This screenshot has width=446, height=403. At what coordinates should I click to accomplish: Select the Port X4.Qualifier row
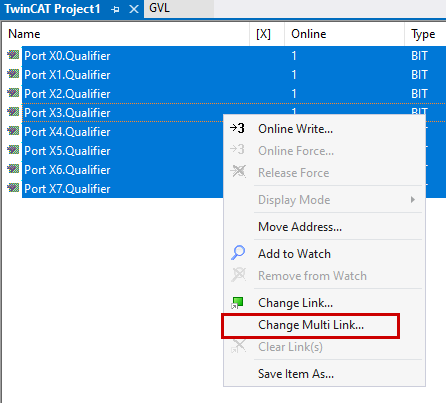[123, 132]
